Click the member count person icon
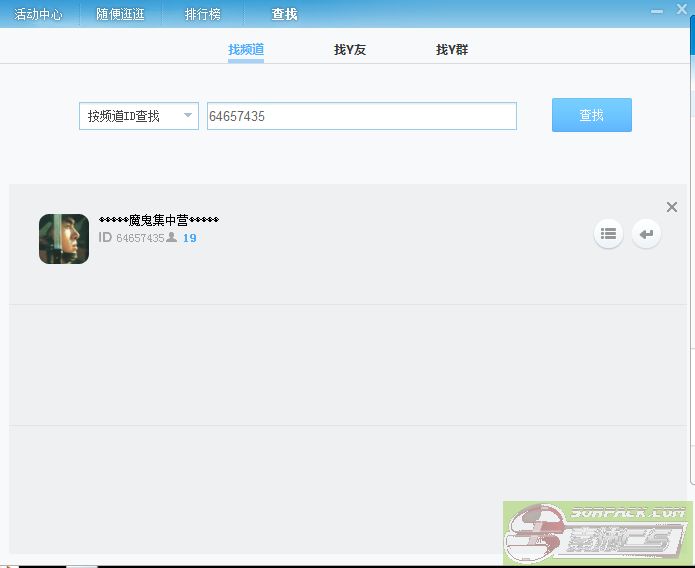Viewport: 695px width, 568px height. tap(172, 238)
